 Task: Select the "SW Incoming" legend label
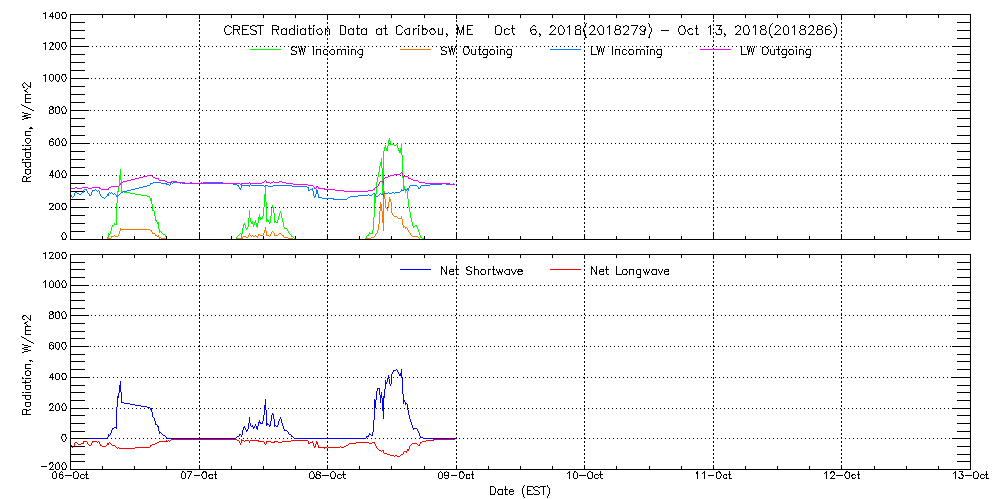(329, 51)
